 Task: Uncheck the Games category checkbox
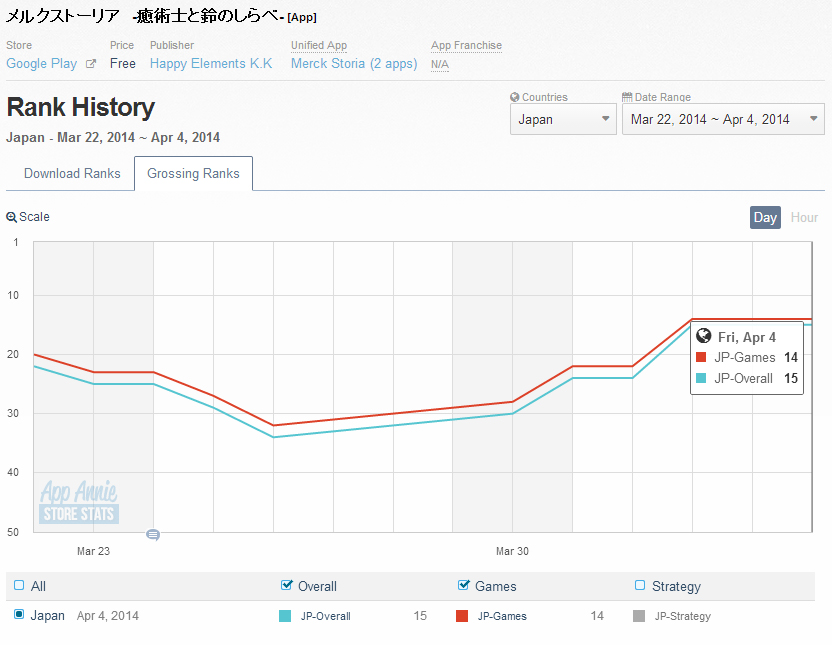pyautogui.click(x=464, y=586)
